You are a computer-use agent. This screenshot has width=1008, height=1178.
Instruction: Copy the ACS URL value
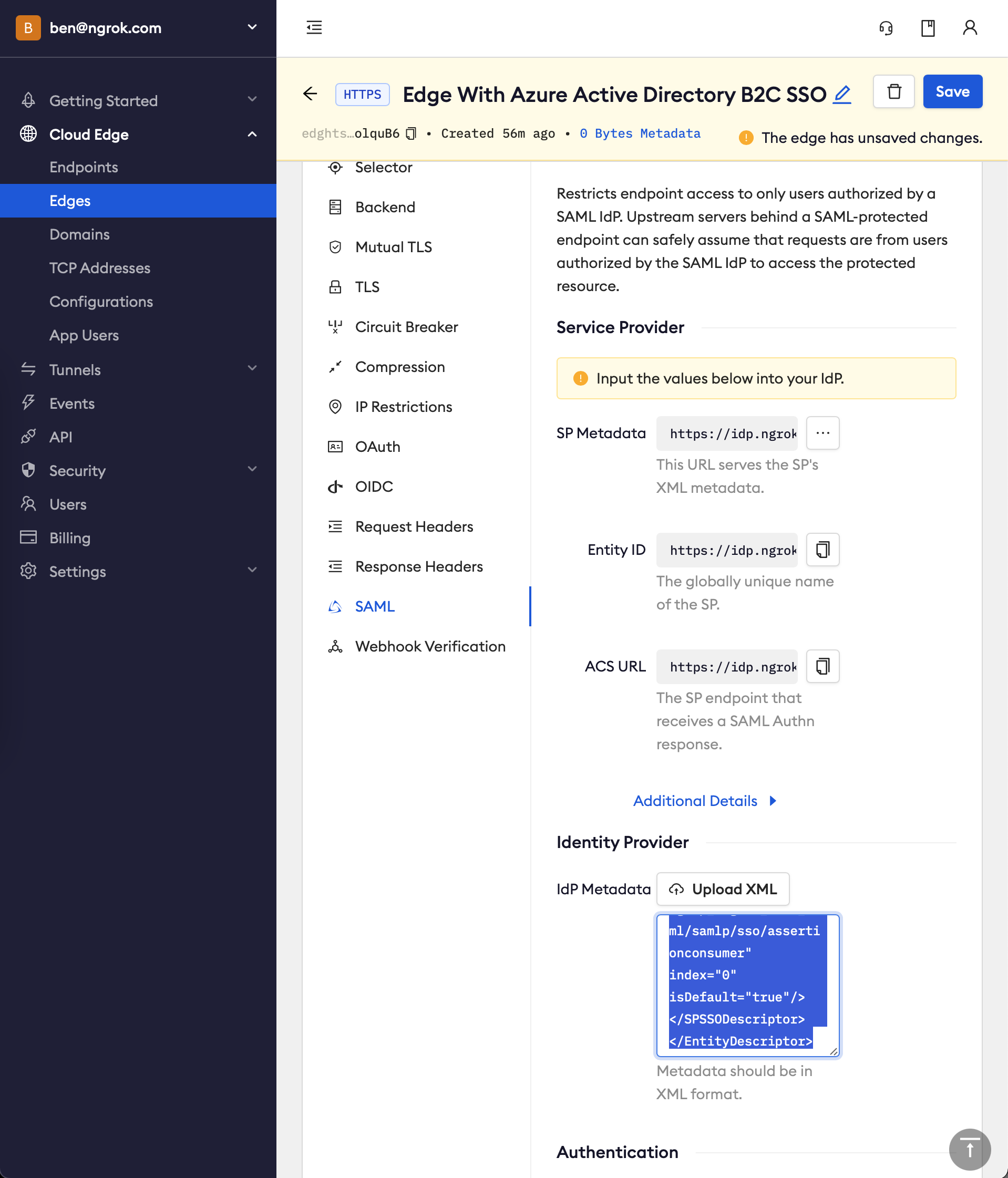pyautogui.click(x=822, y=666)
